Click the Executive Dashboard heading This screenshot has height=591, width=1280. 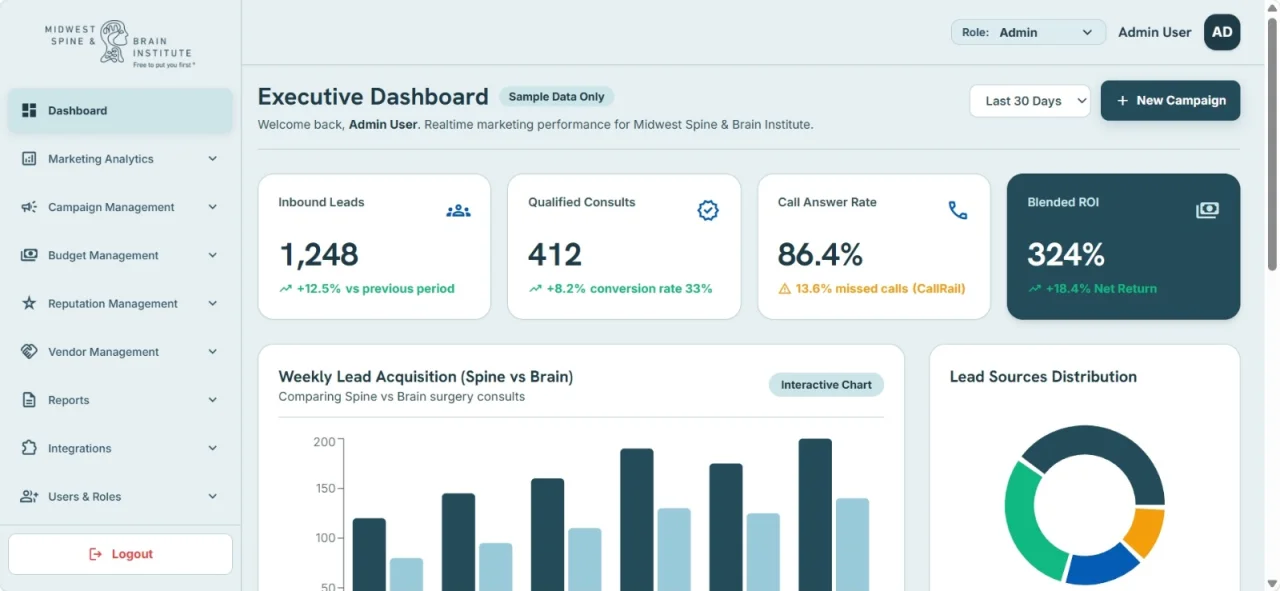(x=373, y=97)
